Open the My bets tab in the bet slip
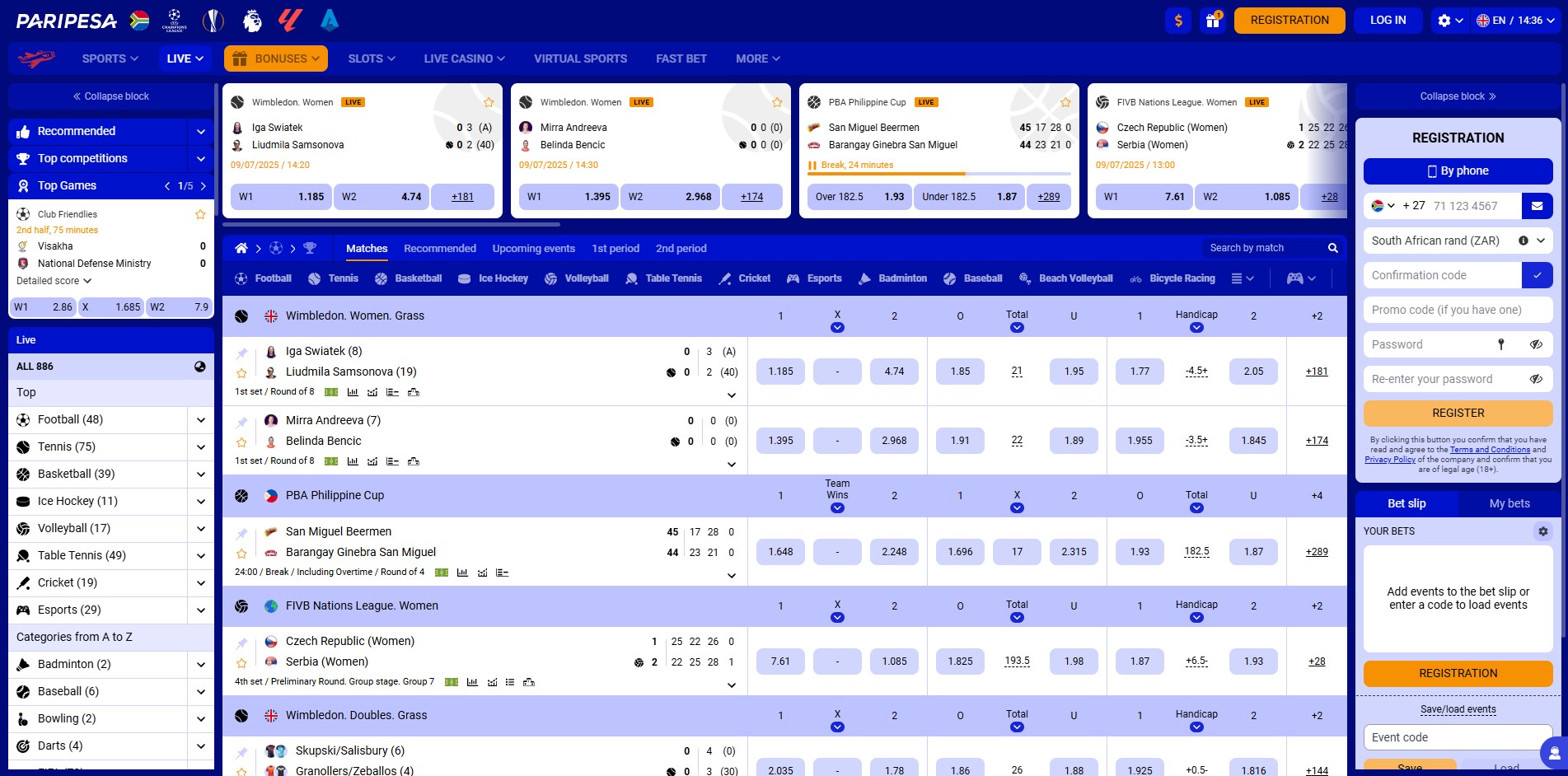The width and height of the screenshot is (1568, 776). point(1509,503)
